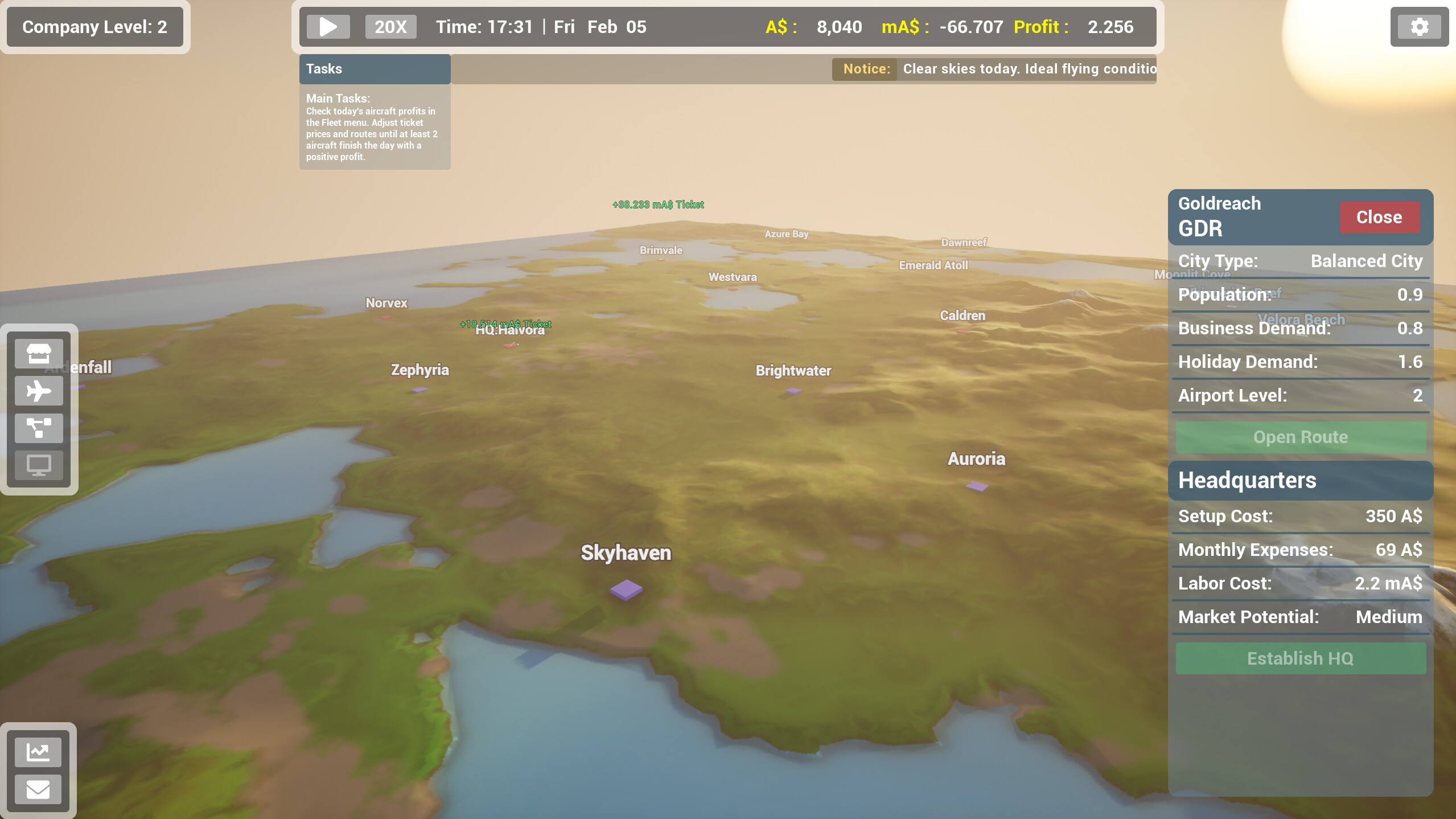This screenshot has width=1456, height=819.
Task: Open the routes network icon menu
Action: [x=39, y=428]
